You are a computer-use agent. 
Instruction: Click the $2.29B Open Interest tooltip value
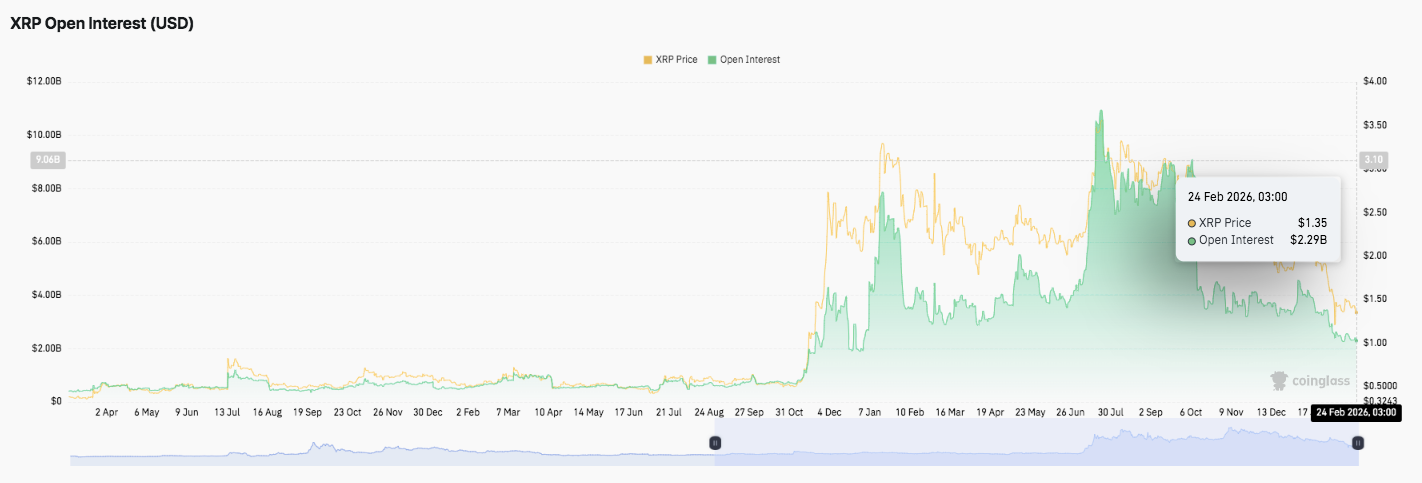tap(1308, 240)
